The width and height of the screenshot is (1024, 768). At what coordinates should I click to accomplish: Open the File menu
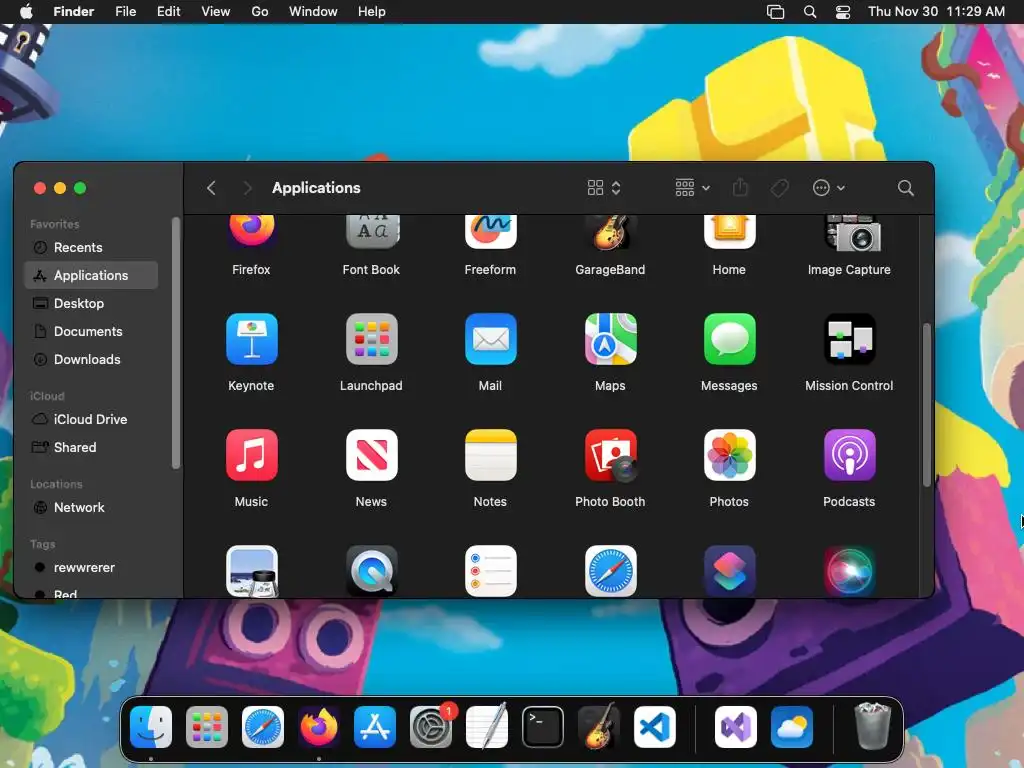[125, 12]
